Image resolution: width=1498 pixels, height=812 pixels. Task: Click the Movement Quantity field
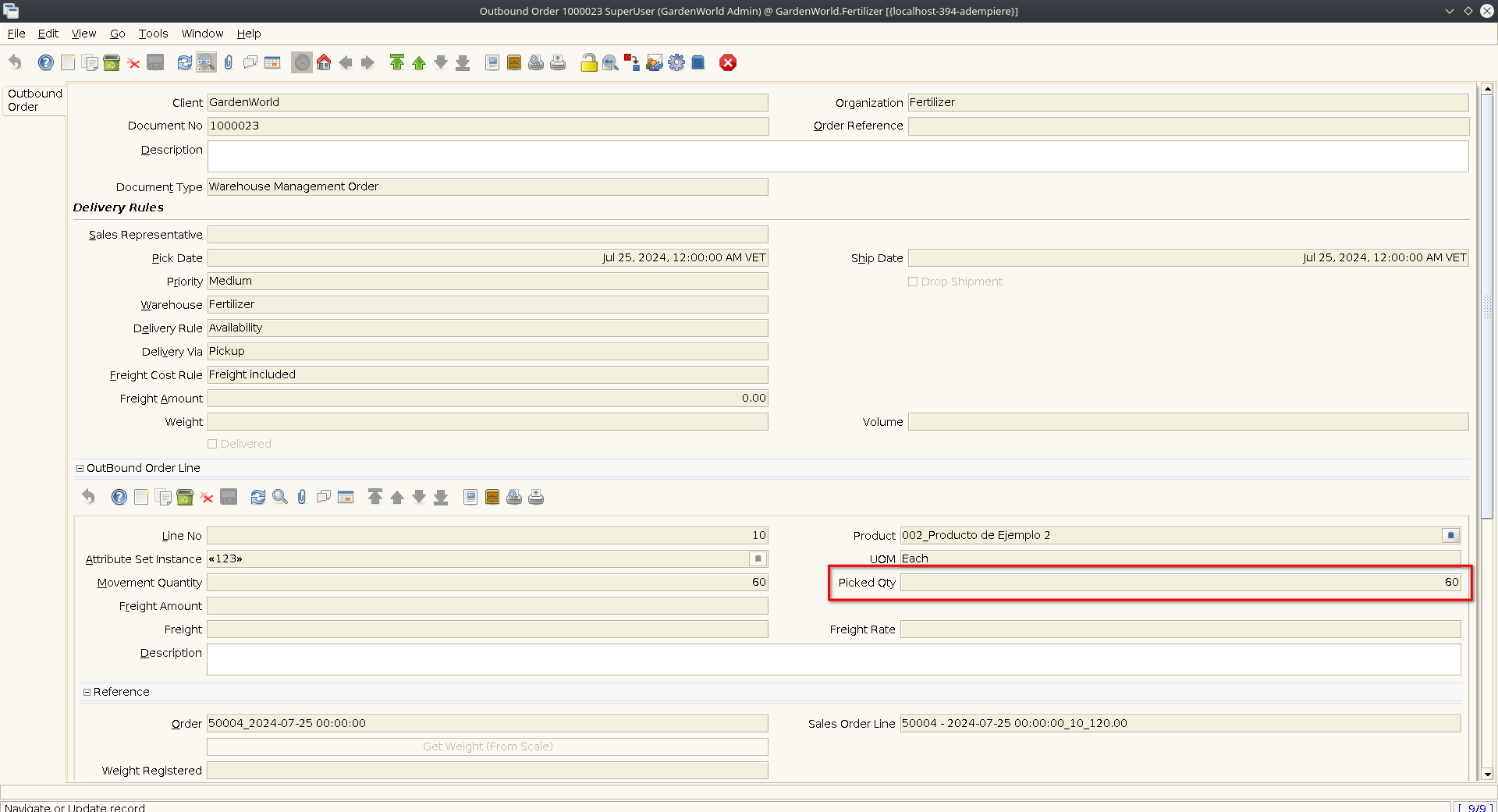tap(488, 582)
